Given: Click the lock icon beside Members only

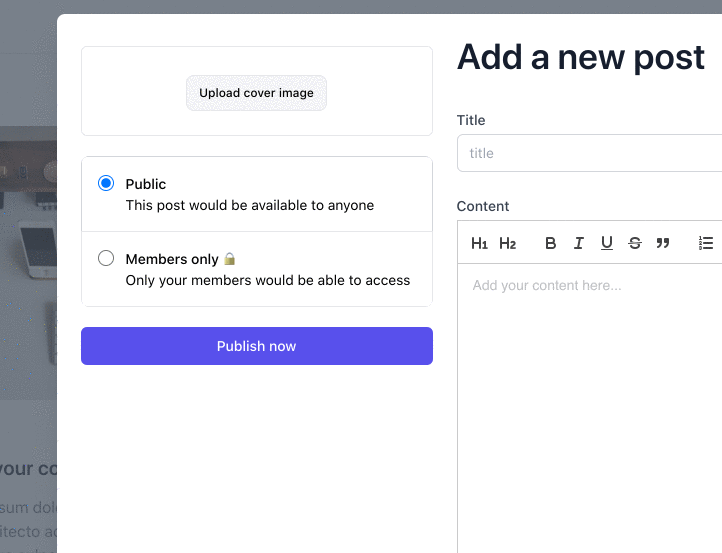Looking at the screenshot, I should 229,259.
